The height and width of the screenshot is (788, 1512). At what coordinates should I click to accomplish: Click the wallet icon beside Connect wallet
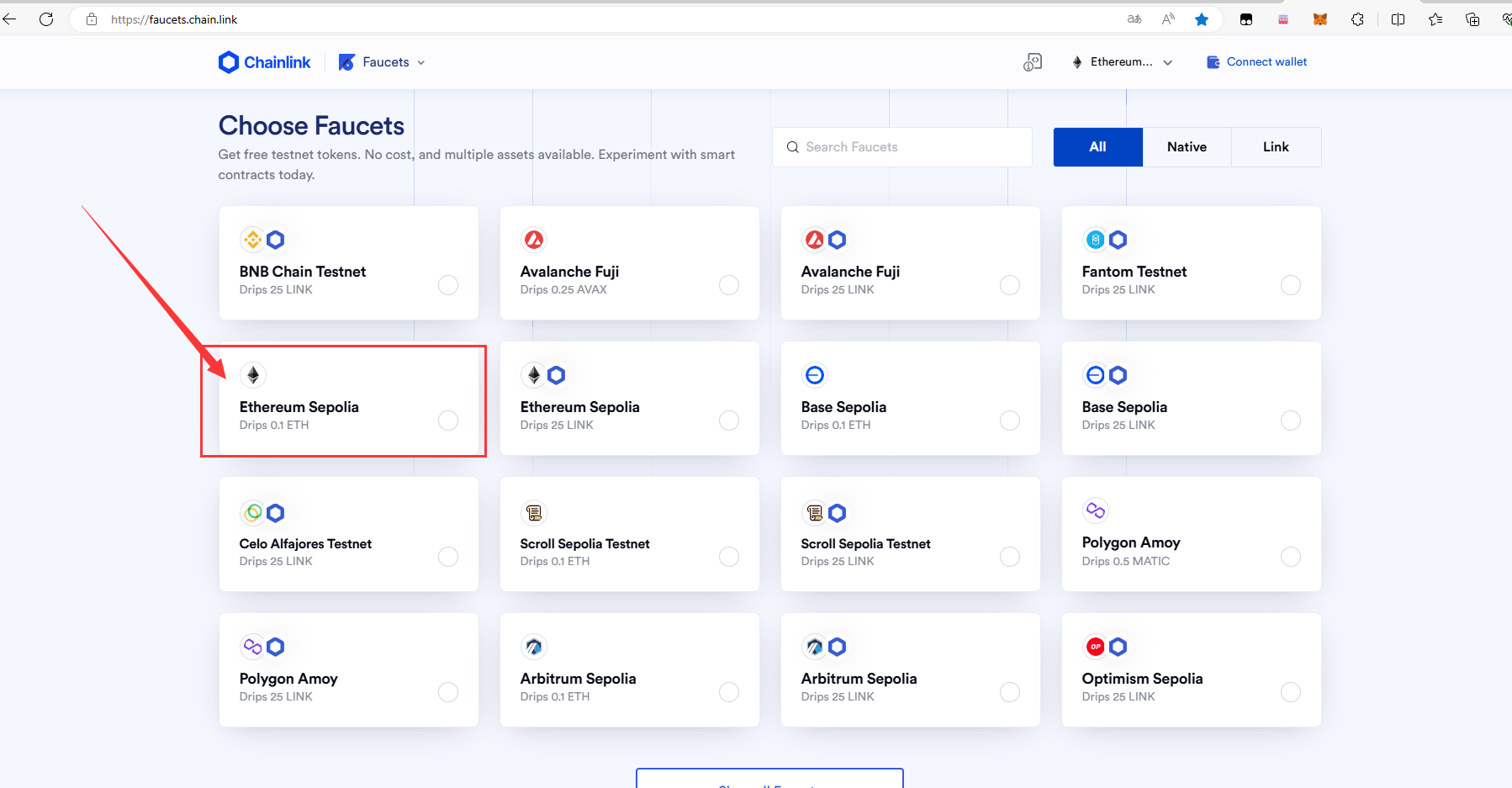[x=1213, y=62]
